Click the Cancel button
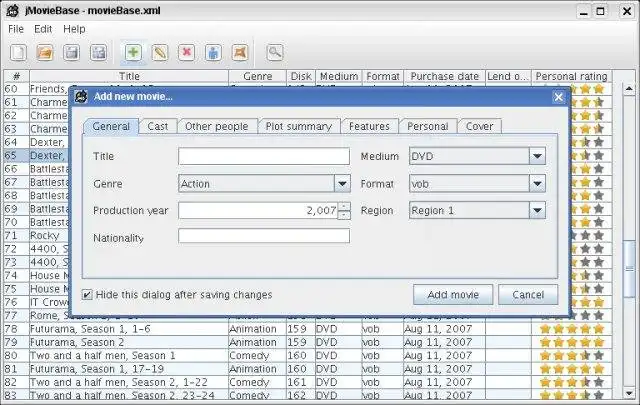This screenshot has height=405, width=640. 528,295
